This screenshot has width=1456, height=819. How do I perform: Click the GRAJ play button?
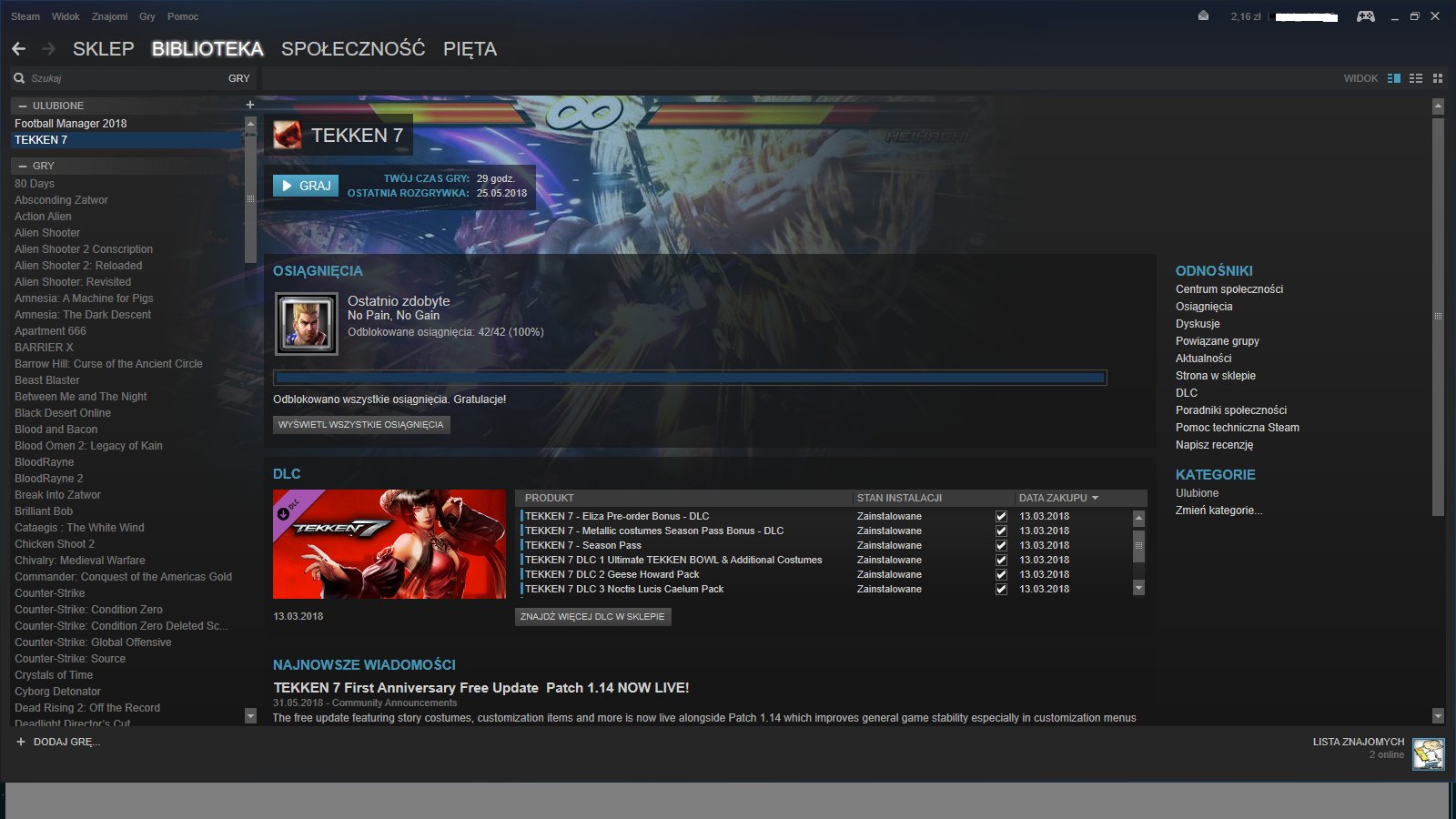(x=306, y=186)
